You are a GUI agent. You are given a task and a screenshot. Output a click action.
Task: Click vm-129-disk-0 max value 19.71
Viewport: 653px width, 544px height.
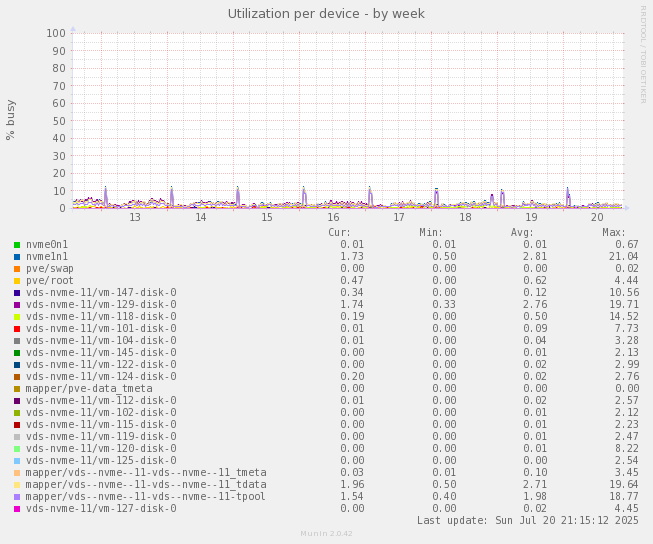point(623,304)
